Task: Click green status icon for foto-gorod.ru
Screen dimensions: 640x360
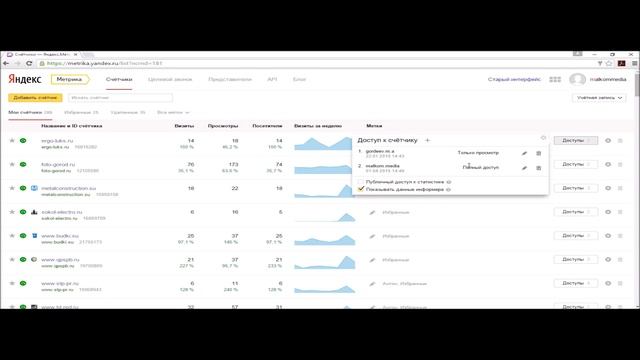Action: pyautogui.click(x=23, y=164)
